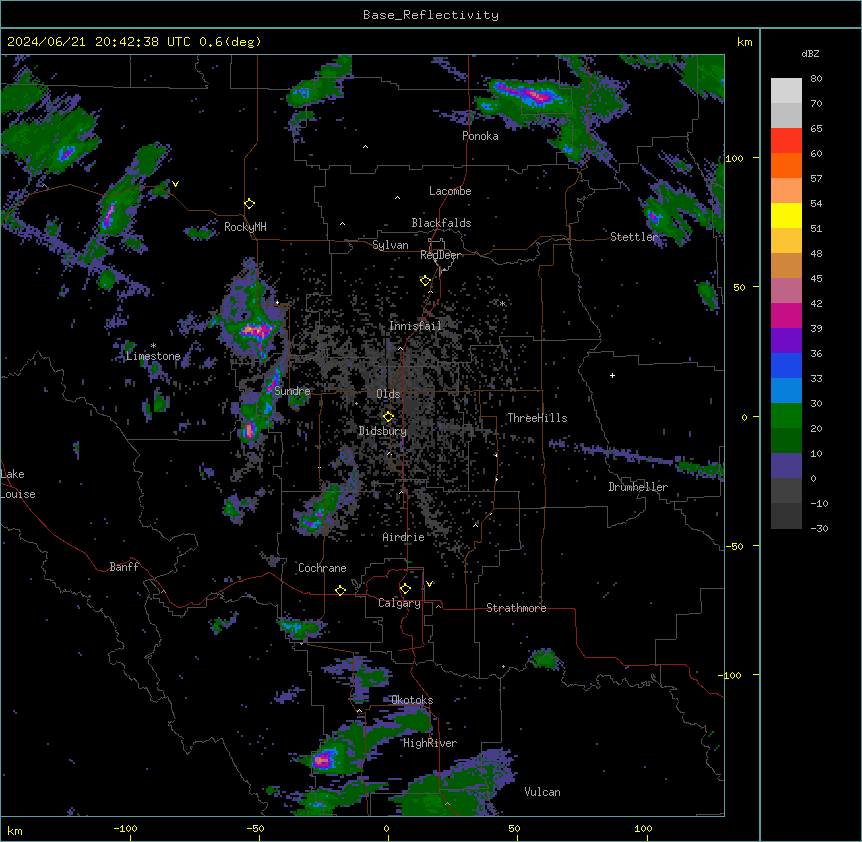The width and height of the screenshot is (862, 842).
Task: Click the yellow diamond marker near RockyMH
Action: click(249, 204)
